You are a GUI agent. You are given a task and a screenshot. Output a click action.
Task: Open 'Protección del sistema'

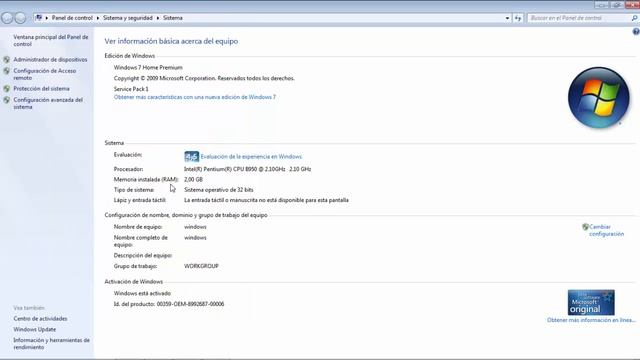click(41, 89)
